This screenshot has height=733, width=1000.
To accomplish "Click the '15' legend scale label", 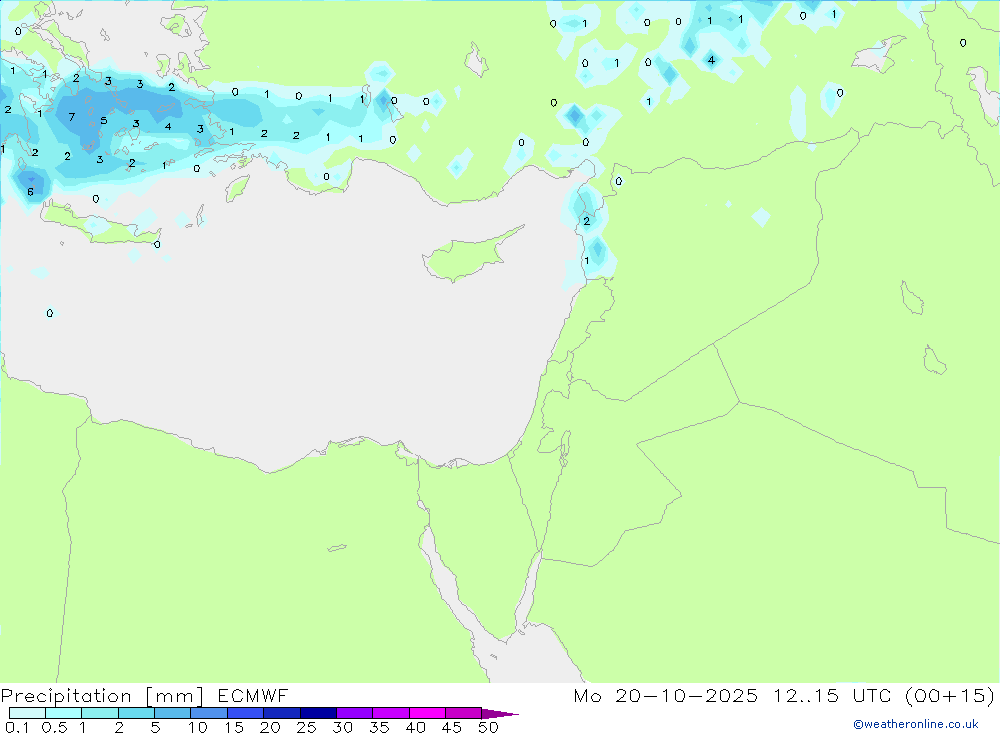I will coord(234,727).
